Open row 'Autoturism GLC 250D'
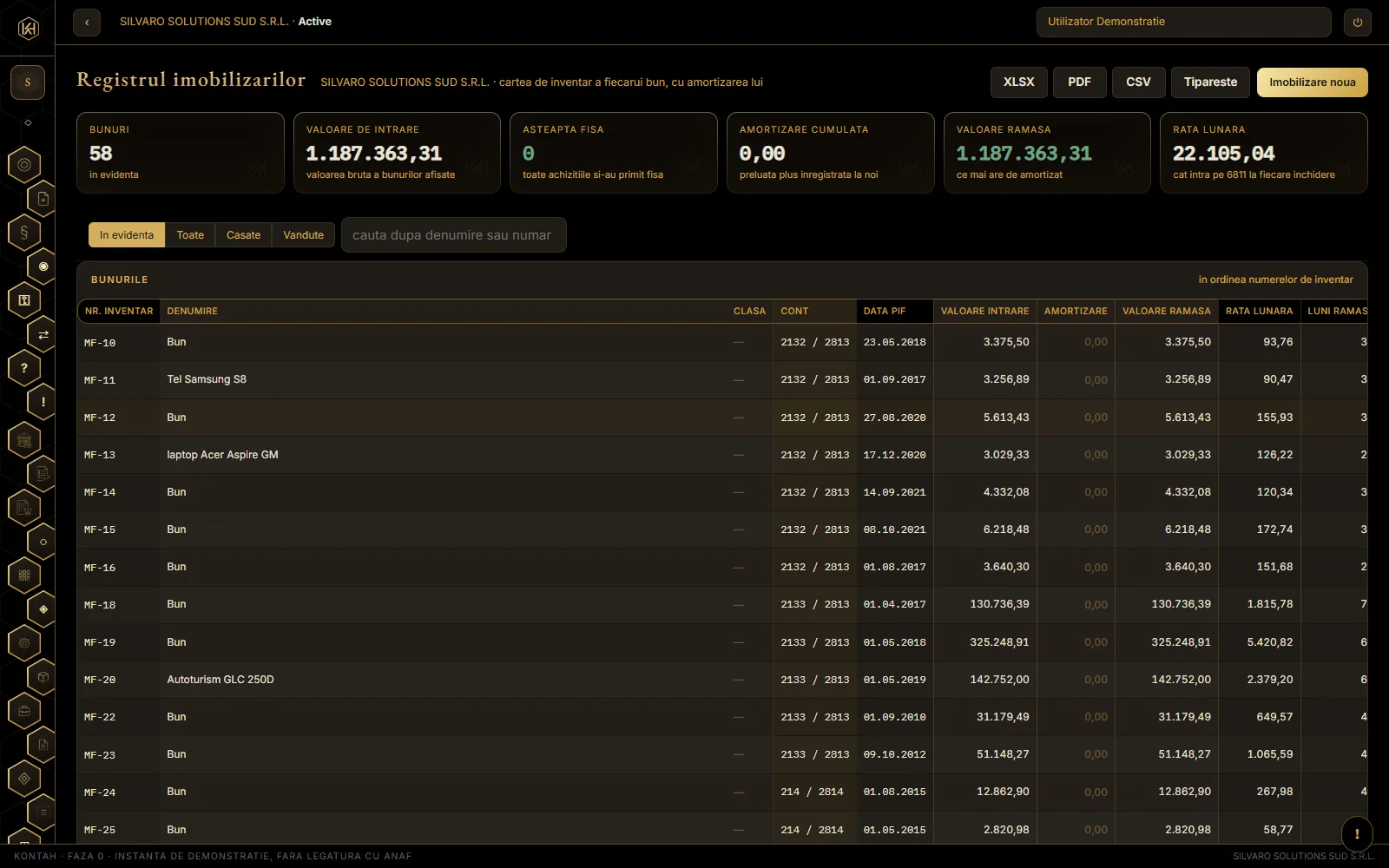This screenshot has height=868, width=1389. [722, 680]
